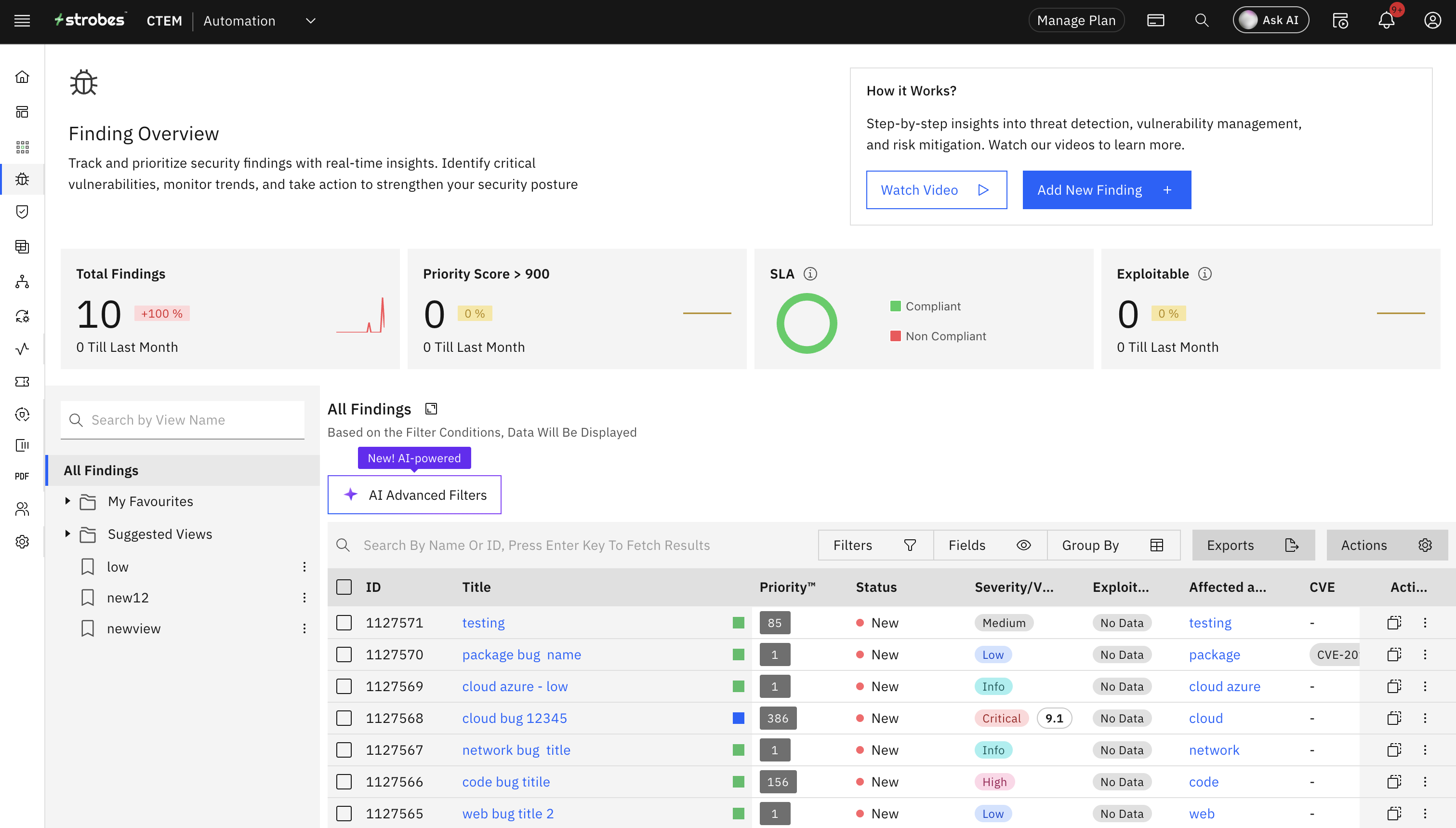1456x828 pixels.
Task: Click the notifications bell icon
Action: (x=1386, y=21)
